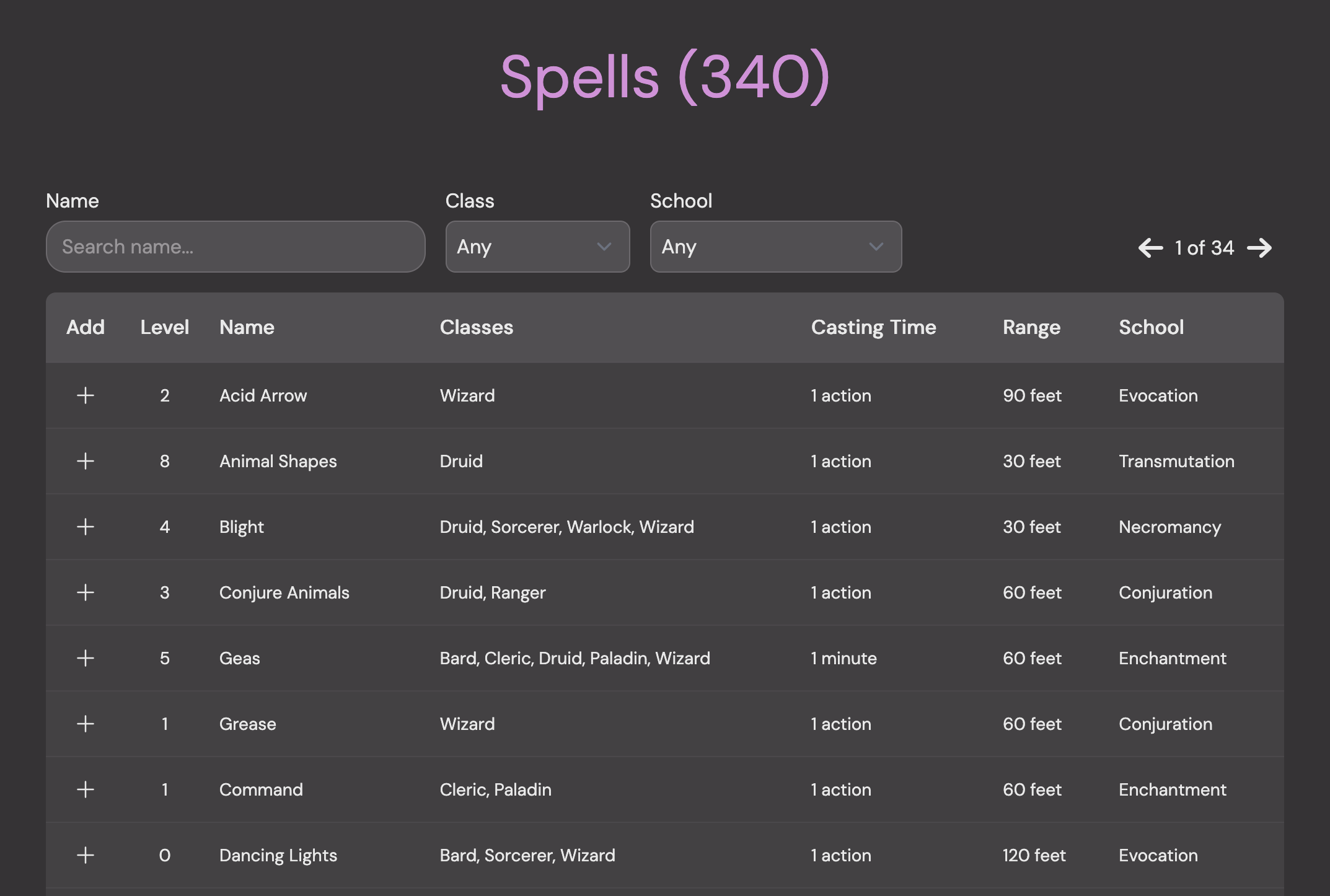Add Acid Arrow to your spell list
Screen dimensions: 1330x896
[86, 395]
